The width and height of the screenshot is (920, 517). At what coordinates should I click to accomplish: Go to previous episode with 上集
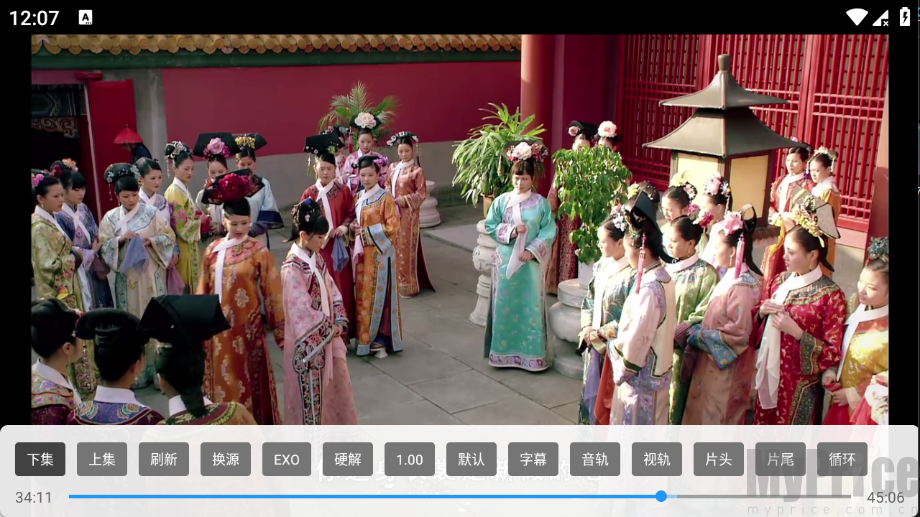click(x=102, y=459)
